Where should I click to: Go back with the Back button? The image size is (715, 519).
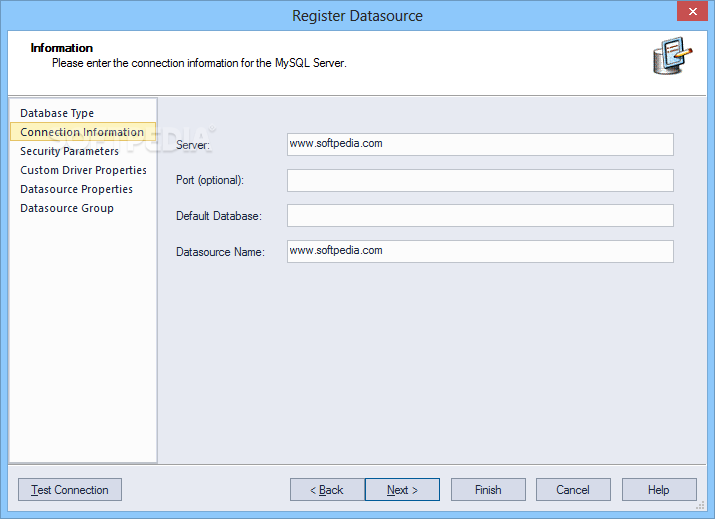(327, 490)
